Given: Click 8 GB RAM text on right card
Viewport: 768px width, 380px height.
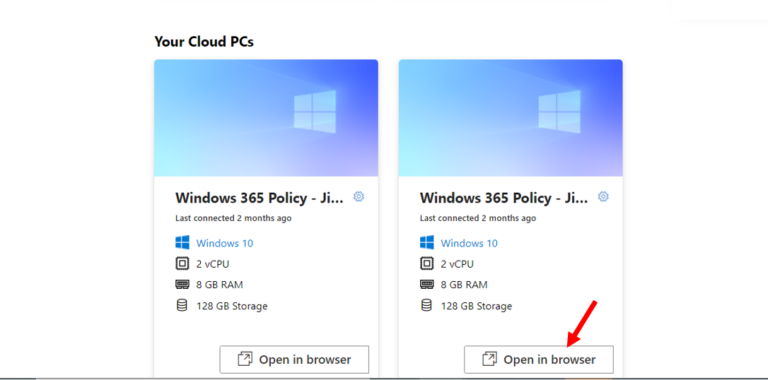Looking at the screenshot, I should (464, 285).
